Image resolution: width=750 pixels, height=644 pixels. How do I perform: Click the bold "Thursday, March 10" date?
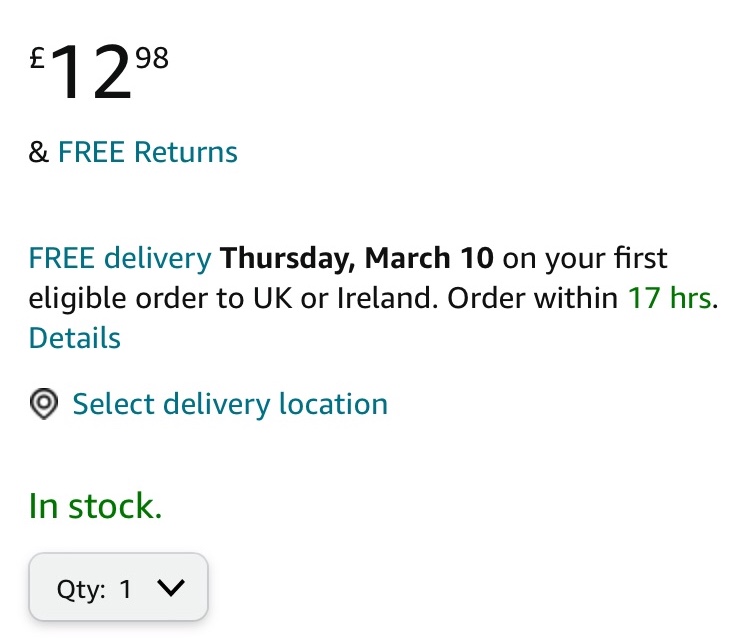click(357, 259)
